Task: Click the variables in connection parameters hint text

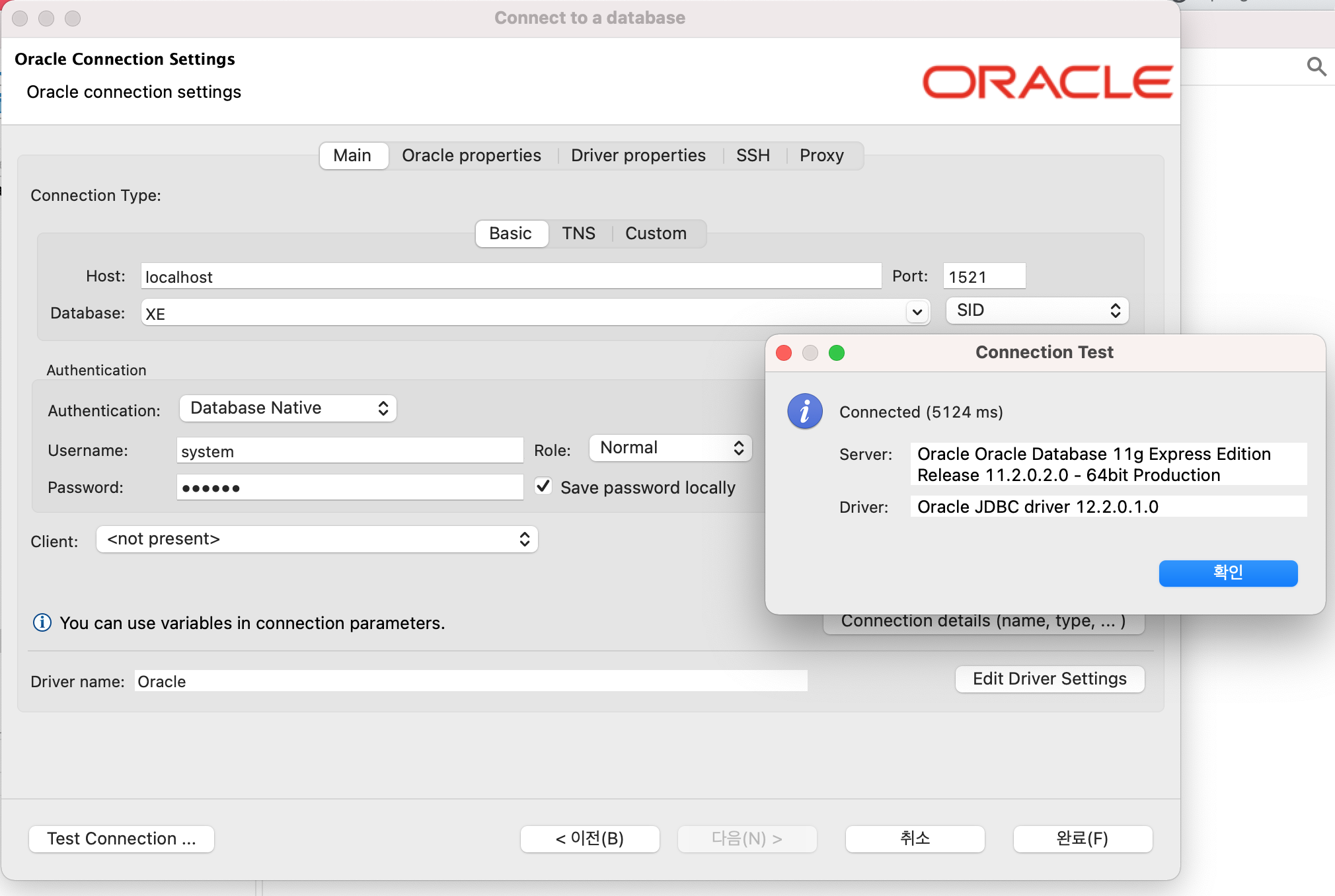Action: pos(252,623)
